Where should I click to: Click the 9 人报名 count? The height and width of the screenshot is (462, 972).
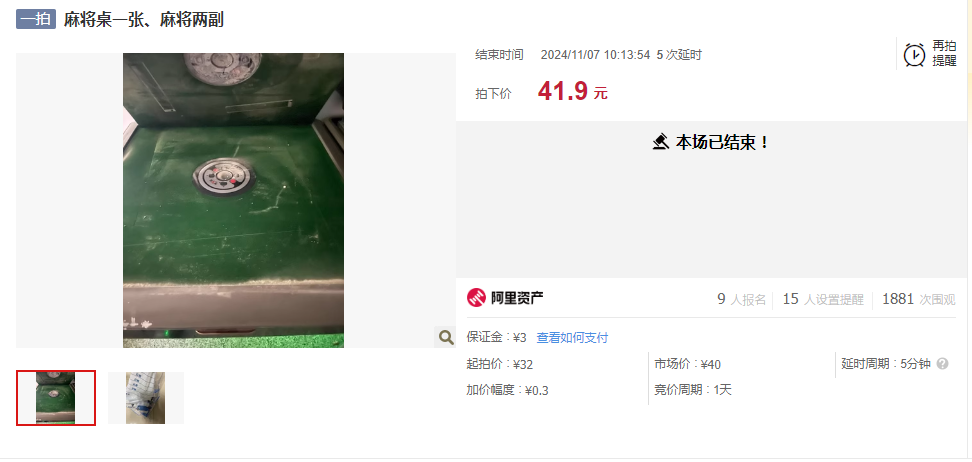742,300
